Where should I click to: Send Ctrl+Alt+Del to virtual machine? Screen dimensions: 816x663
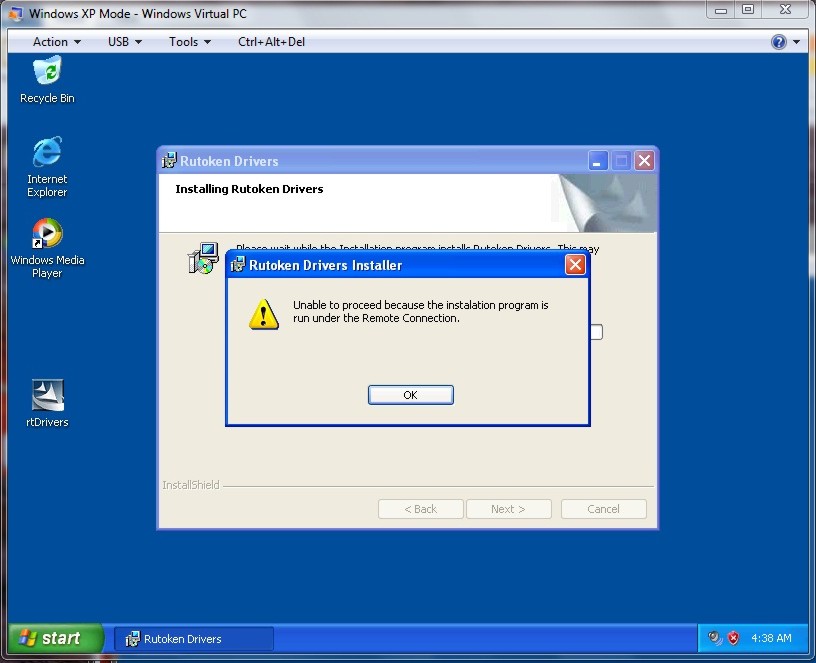click(271, 42)
